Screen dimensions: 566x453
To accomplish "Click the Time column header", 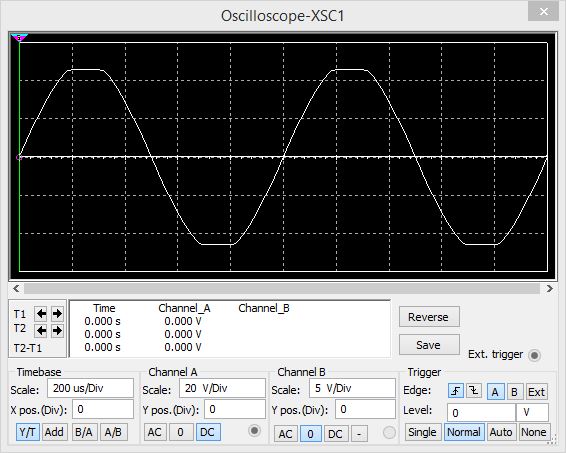I will pos(104,308).
